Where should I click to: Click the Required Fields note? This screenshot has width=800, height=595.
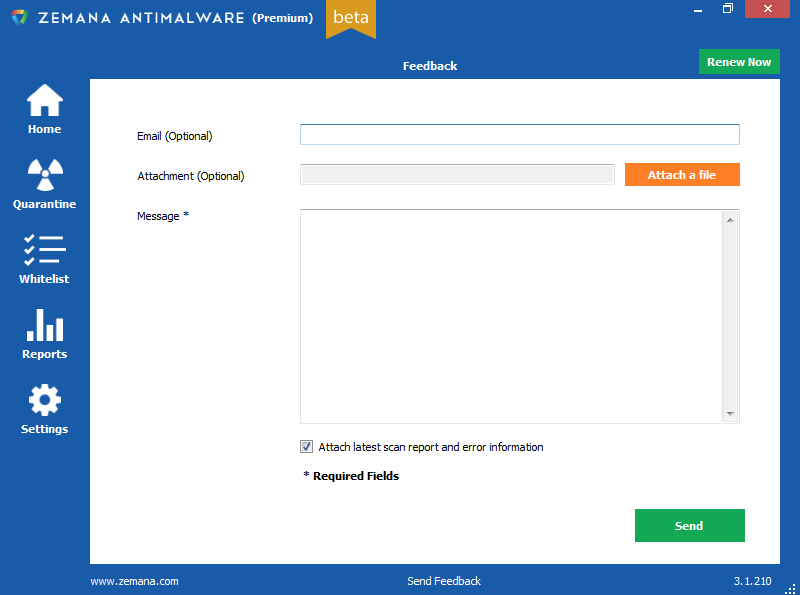(351, 476)
